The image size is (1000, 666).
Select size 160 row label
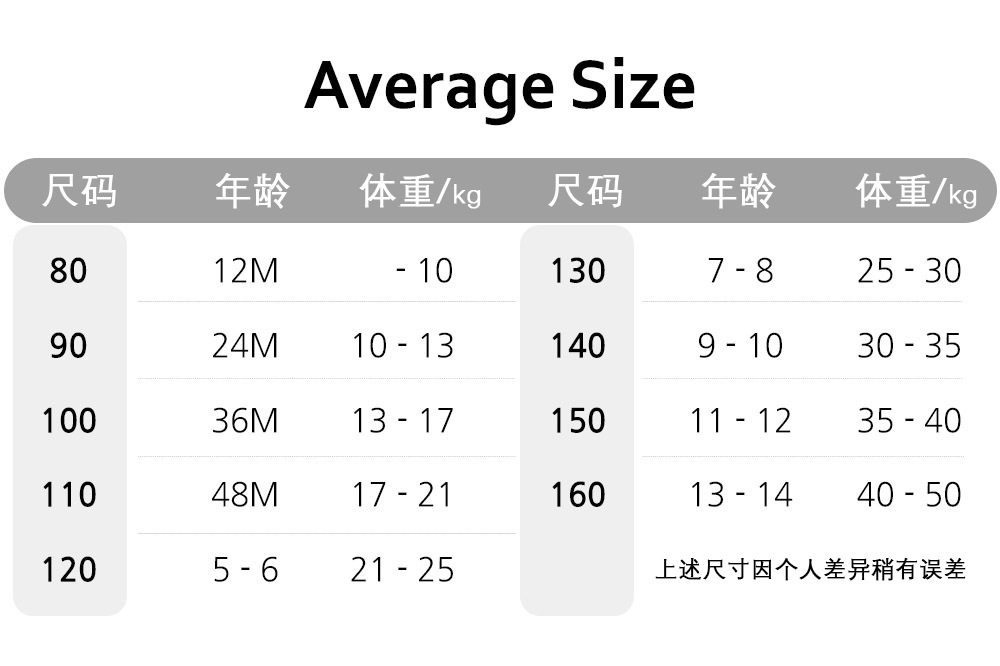(x=578, y=495)
